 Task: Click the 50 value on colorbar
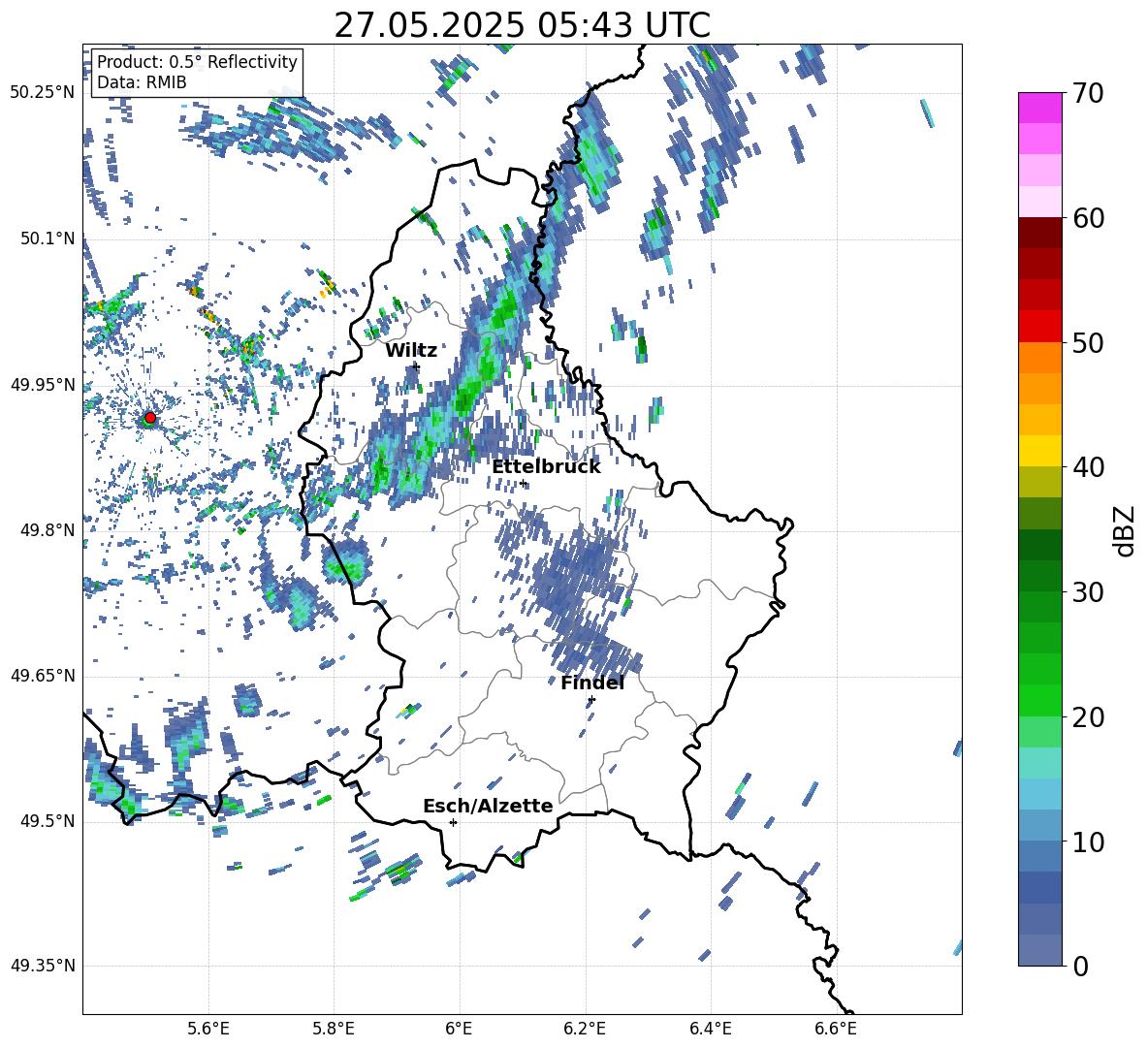(1088, 342)
